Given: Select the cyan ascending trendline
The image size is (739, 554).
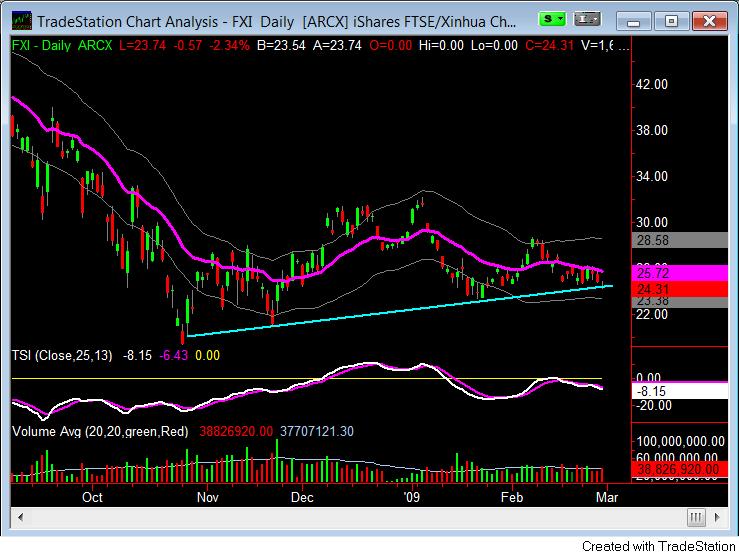Looking at the screenshot, I should coord(400,311).
